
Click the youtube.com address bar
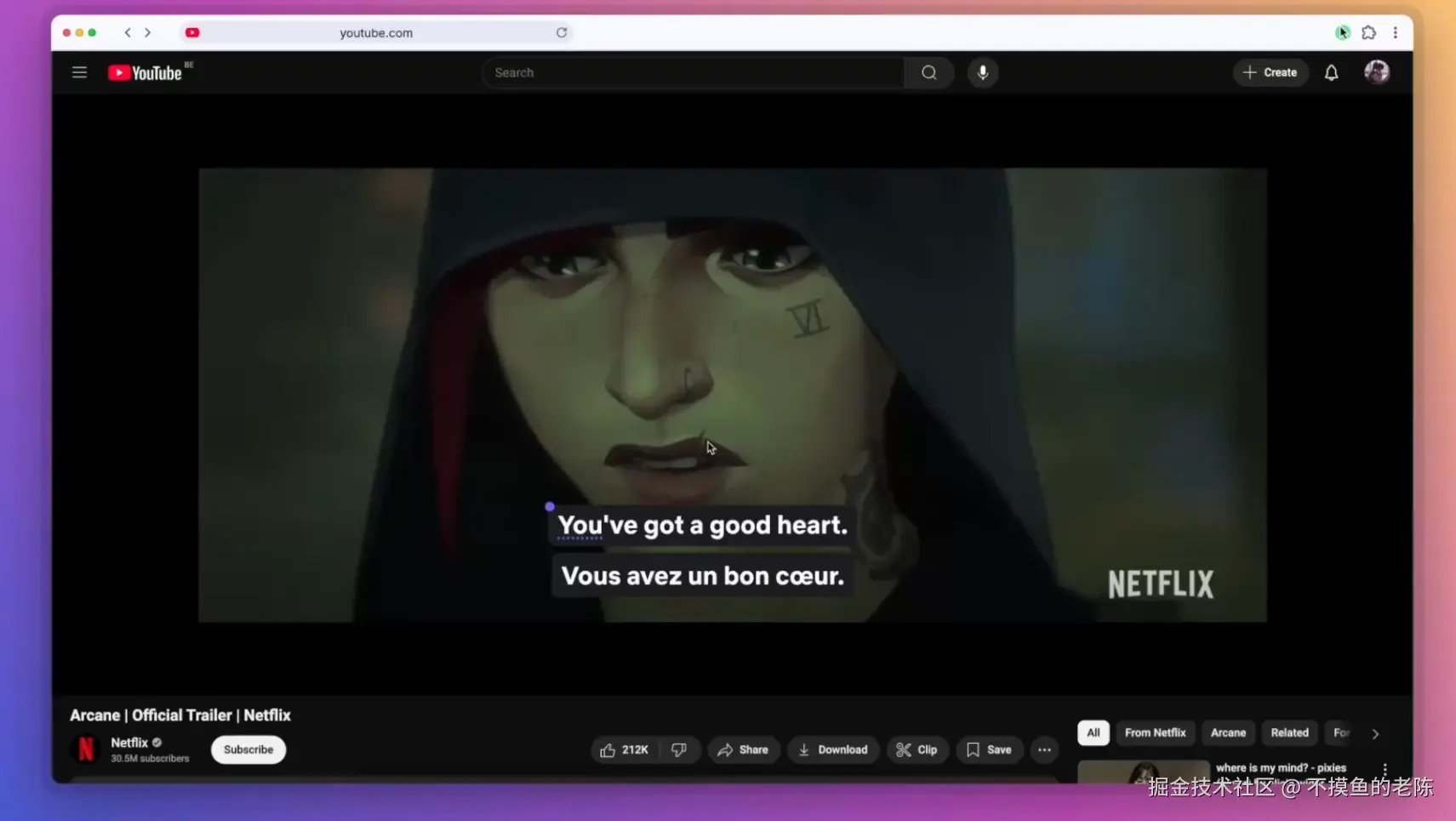click(376, 32)
